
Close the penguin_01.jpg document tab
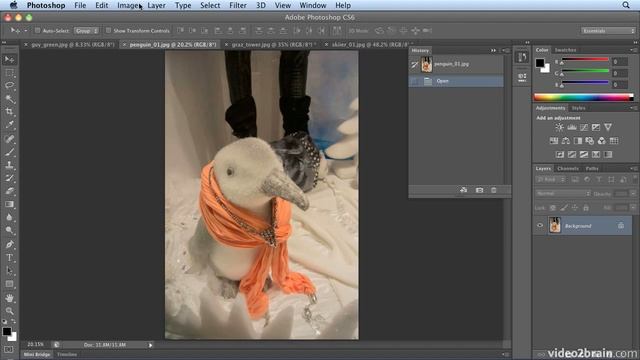(x=124, y=44)
